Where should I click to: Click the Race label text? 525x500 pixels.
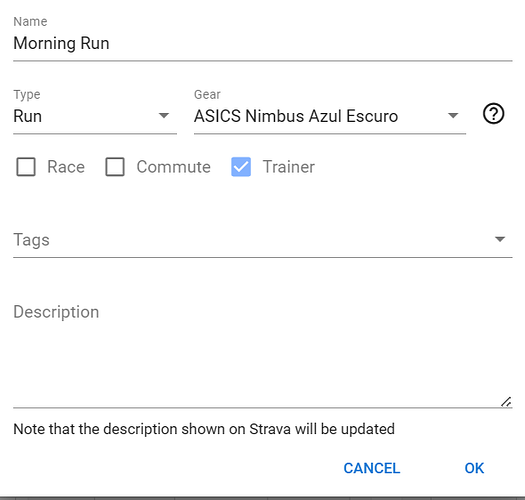coord(66,167)
